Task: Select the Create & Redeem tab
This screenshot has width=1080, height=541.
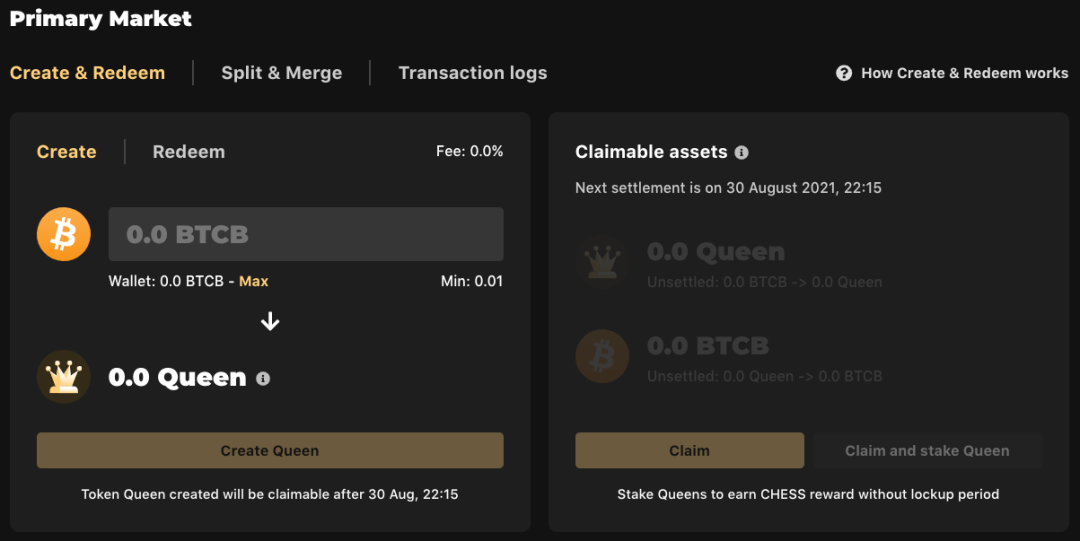Action: coord(87,73)
